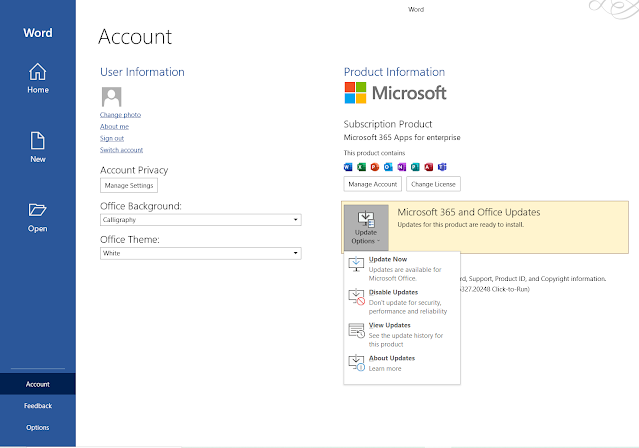
Task: Click the Manage Account button
Action: tap(372, 184)
